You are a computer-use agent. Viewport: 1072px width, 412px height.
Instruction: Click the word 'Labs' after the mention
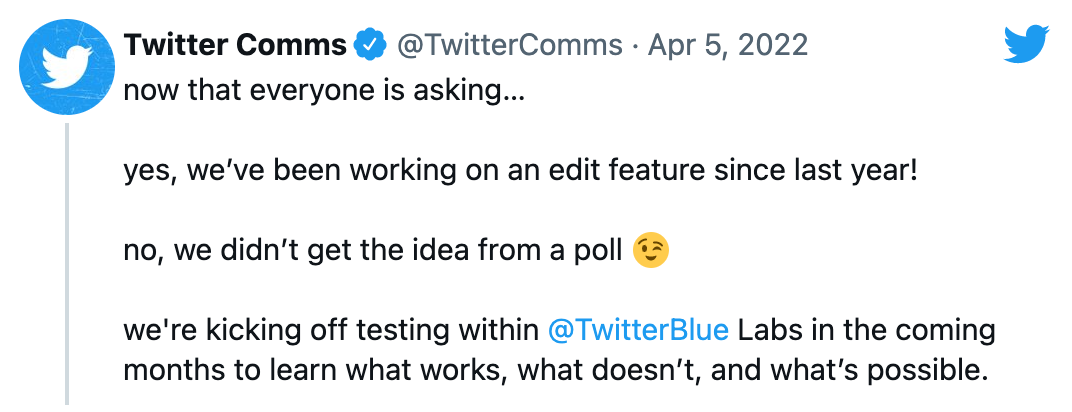(x=770, y=331)
